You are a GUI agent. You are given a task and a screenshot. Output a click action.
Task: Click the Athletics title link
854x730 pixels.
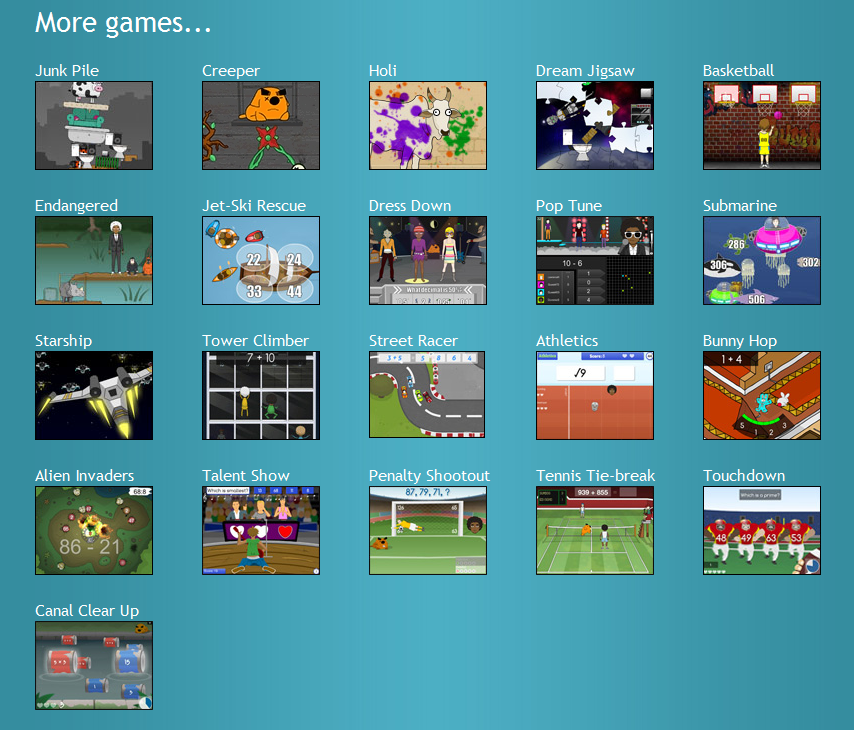point(567,341)
